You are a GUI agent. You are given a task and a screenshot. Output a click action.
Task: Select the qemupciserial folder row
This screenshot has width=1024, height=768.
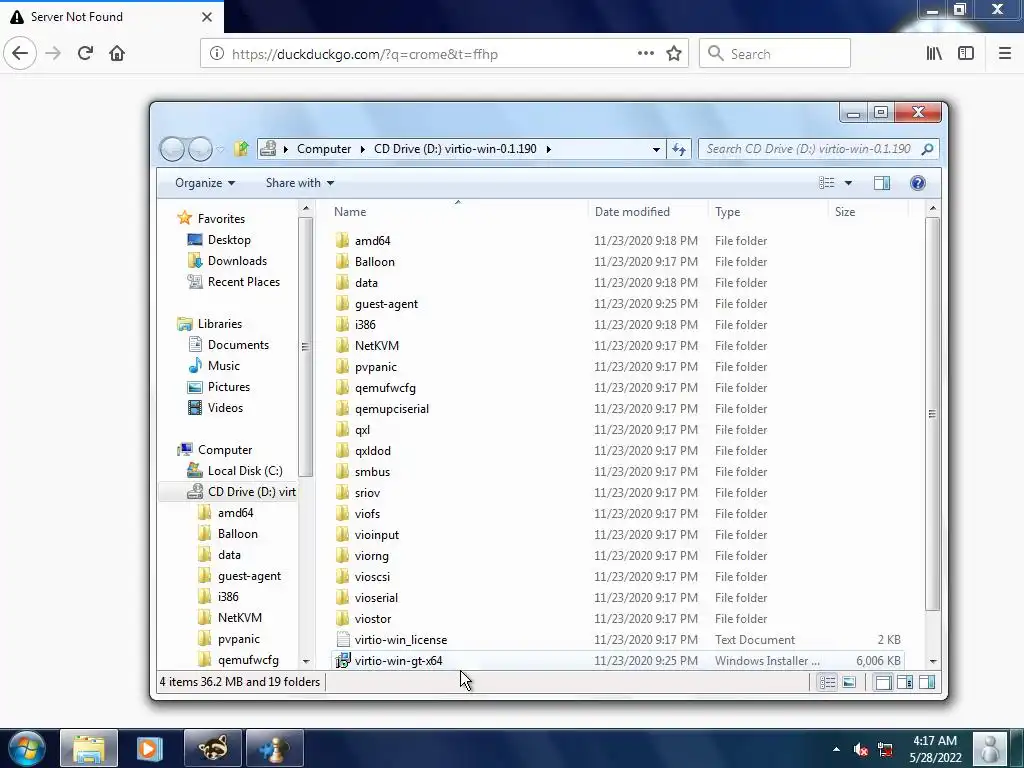tap(617, 409)
